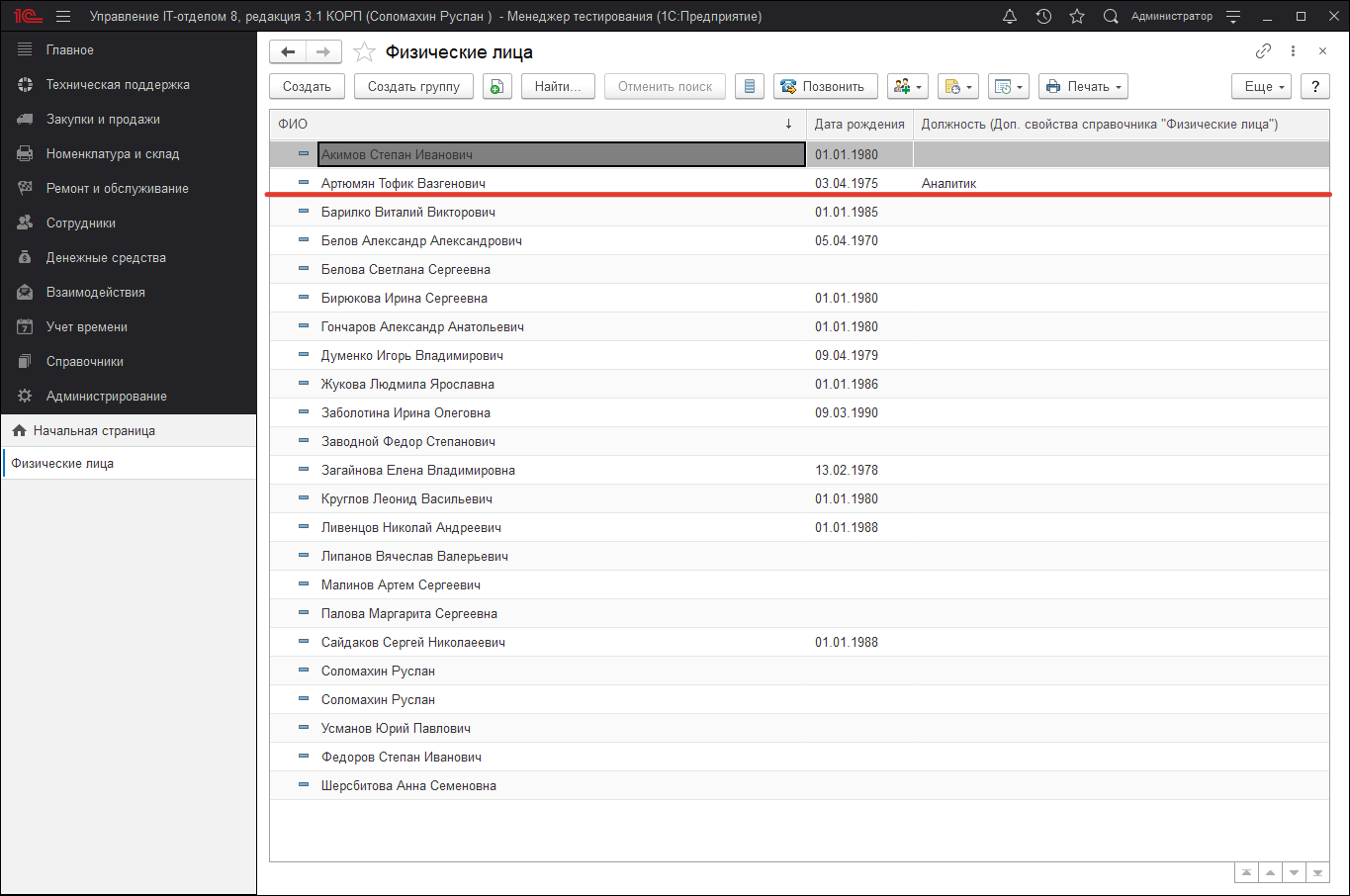Click the list view mode icon

(x=750, y=87)
